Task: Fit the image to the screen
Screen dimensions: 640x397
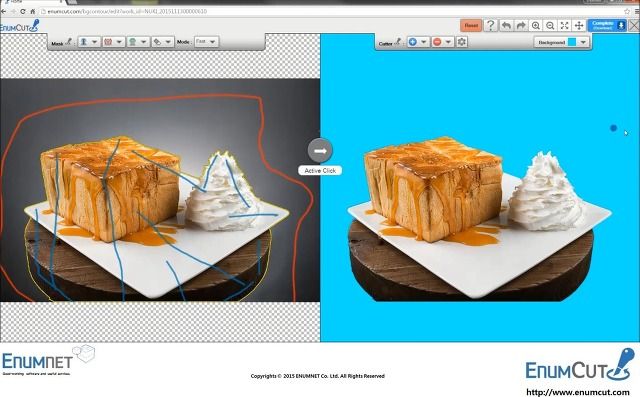Action: [564, 25]
